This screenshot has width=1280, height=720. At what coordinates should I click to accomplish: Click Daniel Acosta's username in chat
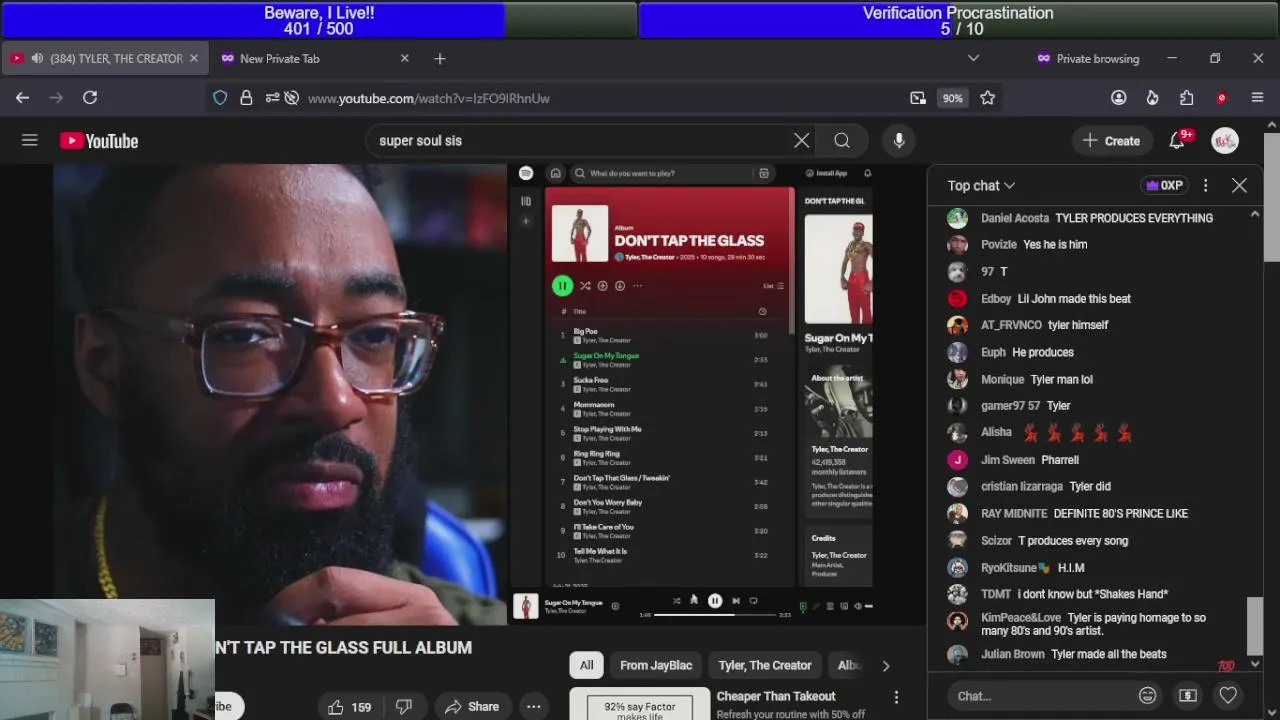click(x=1015, y=218)
